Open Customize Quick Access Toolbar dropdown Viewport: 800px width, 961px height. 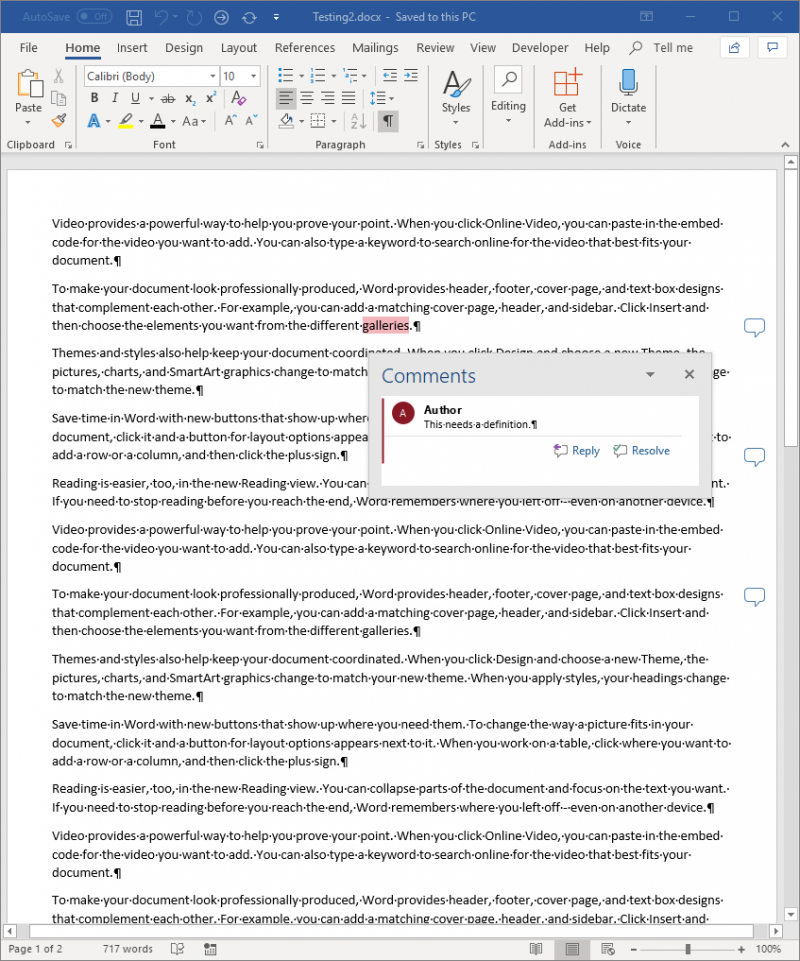coord(276,17)
